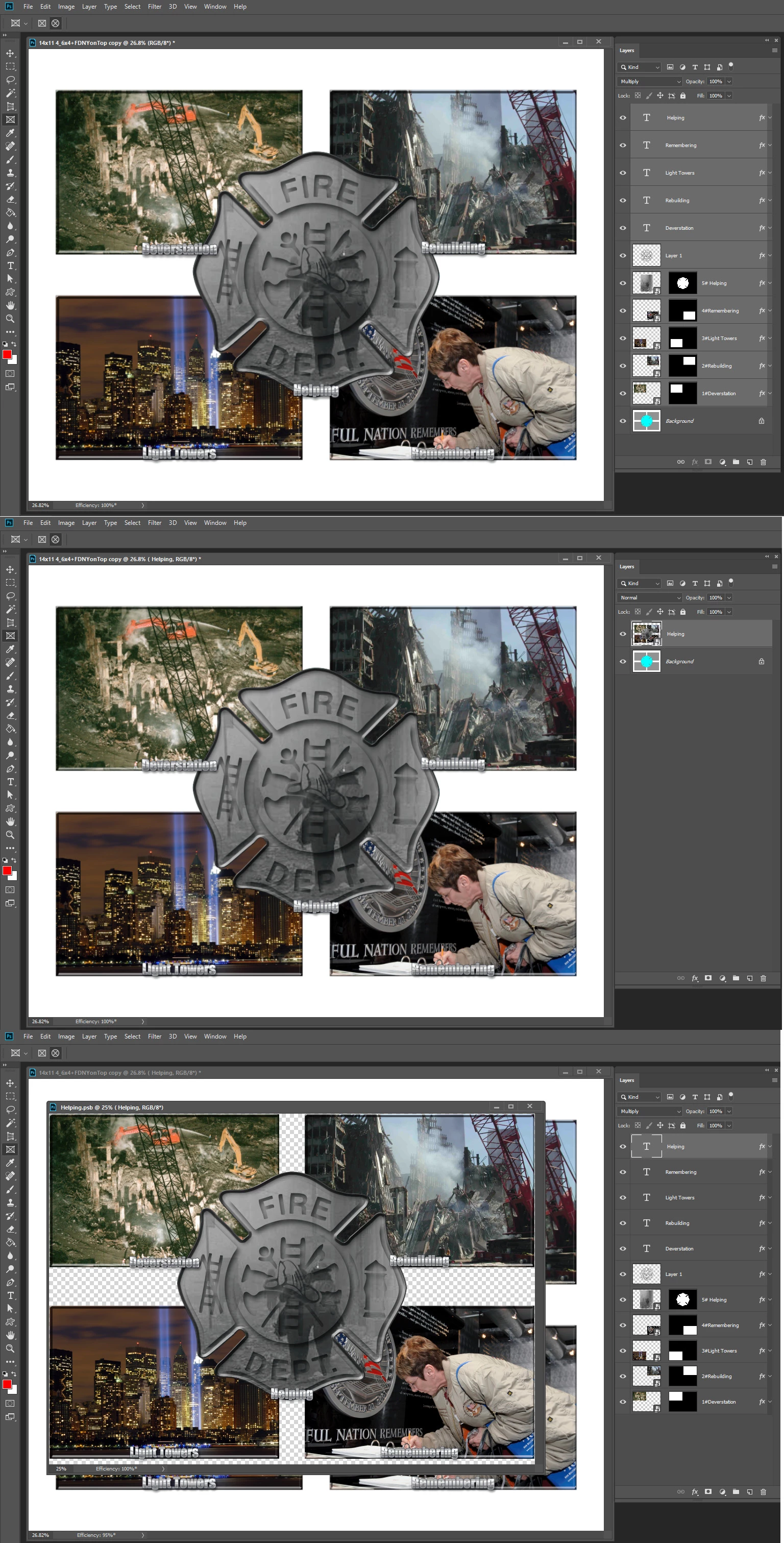Choose Spot Healing Brush in the middle Photoshop window
784x1543 pixels.
10,662
